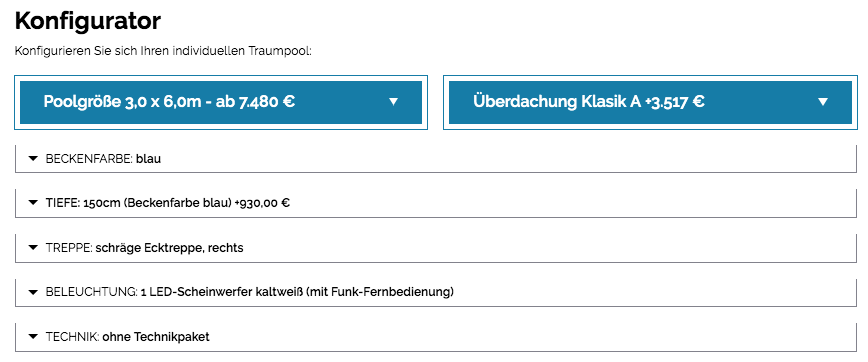Click the triangle icon beside TECHNIK
Viewport: 868px width, 362px height.
pos(33,337)
